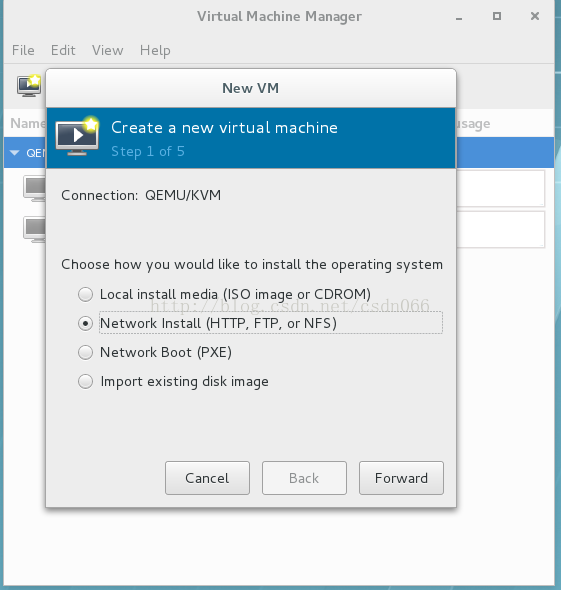Image resolution: width=561 pixels, height=590 pixels.
Task: Open the Help menu
Action: pyautogui.click(x=155, y=50)
